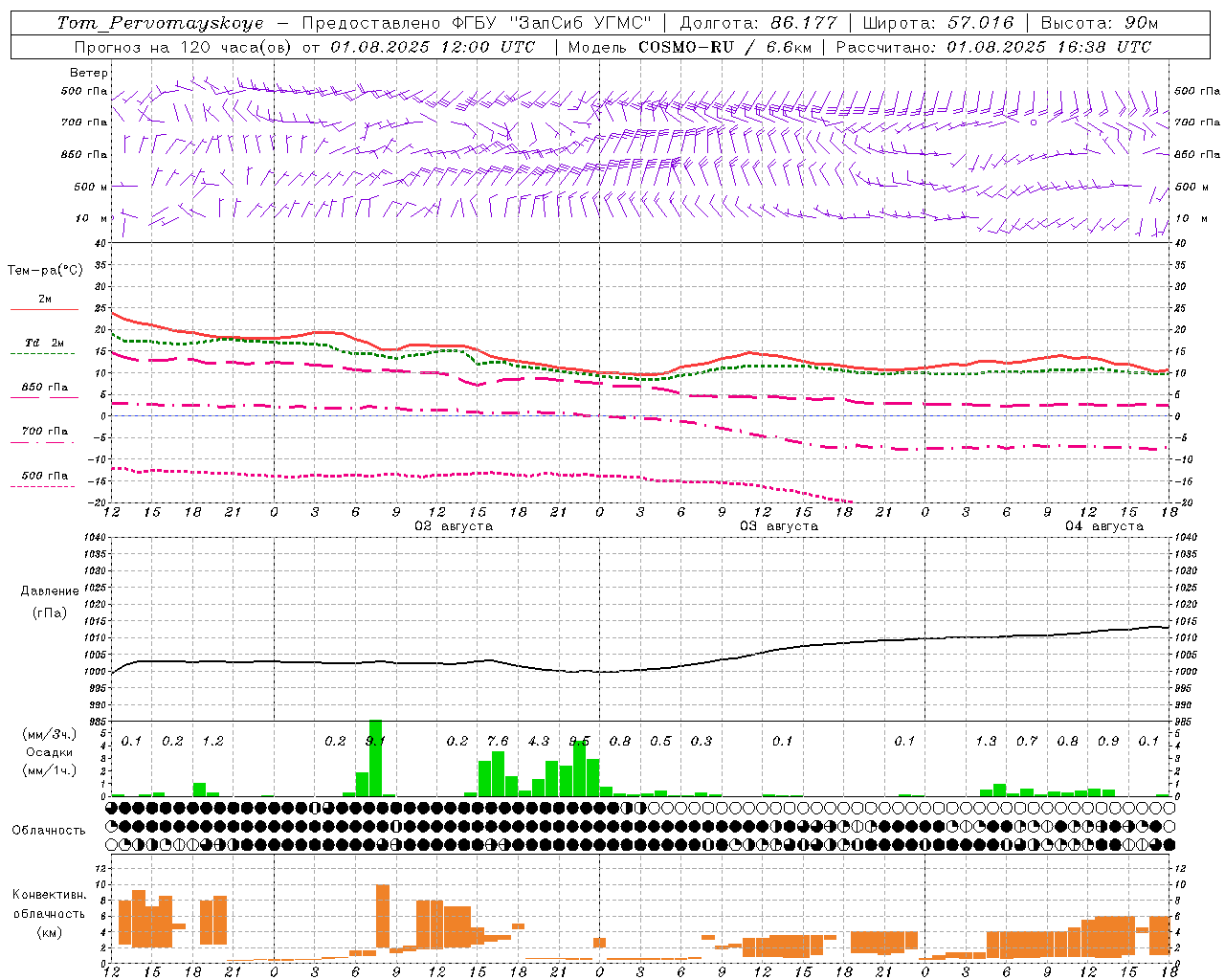Click the 'ФГБУ "ЗапСиб УГМС"' provider text

pos(551,23)
